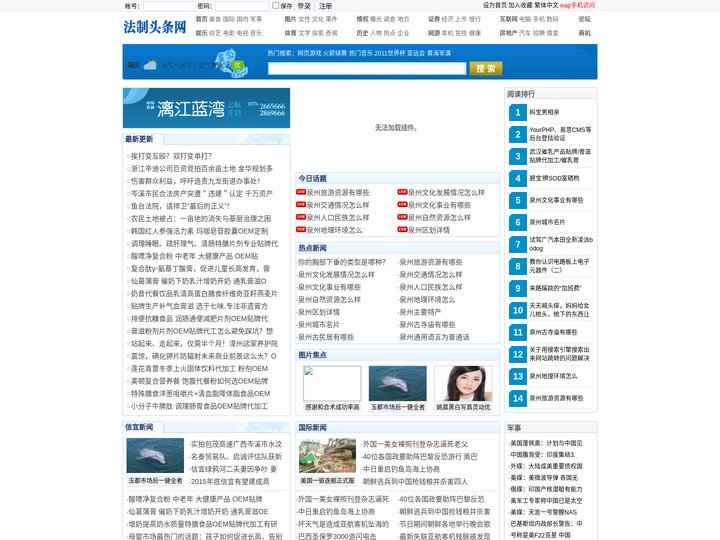
Task: Open the 商机 navigation item
Action: 585,33
